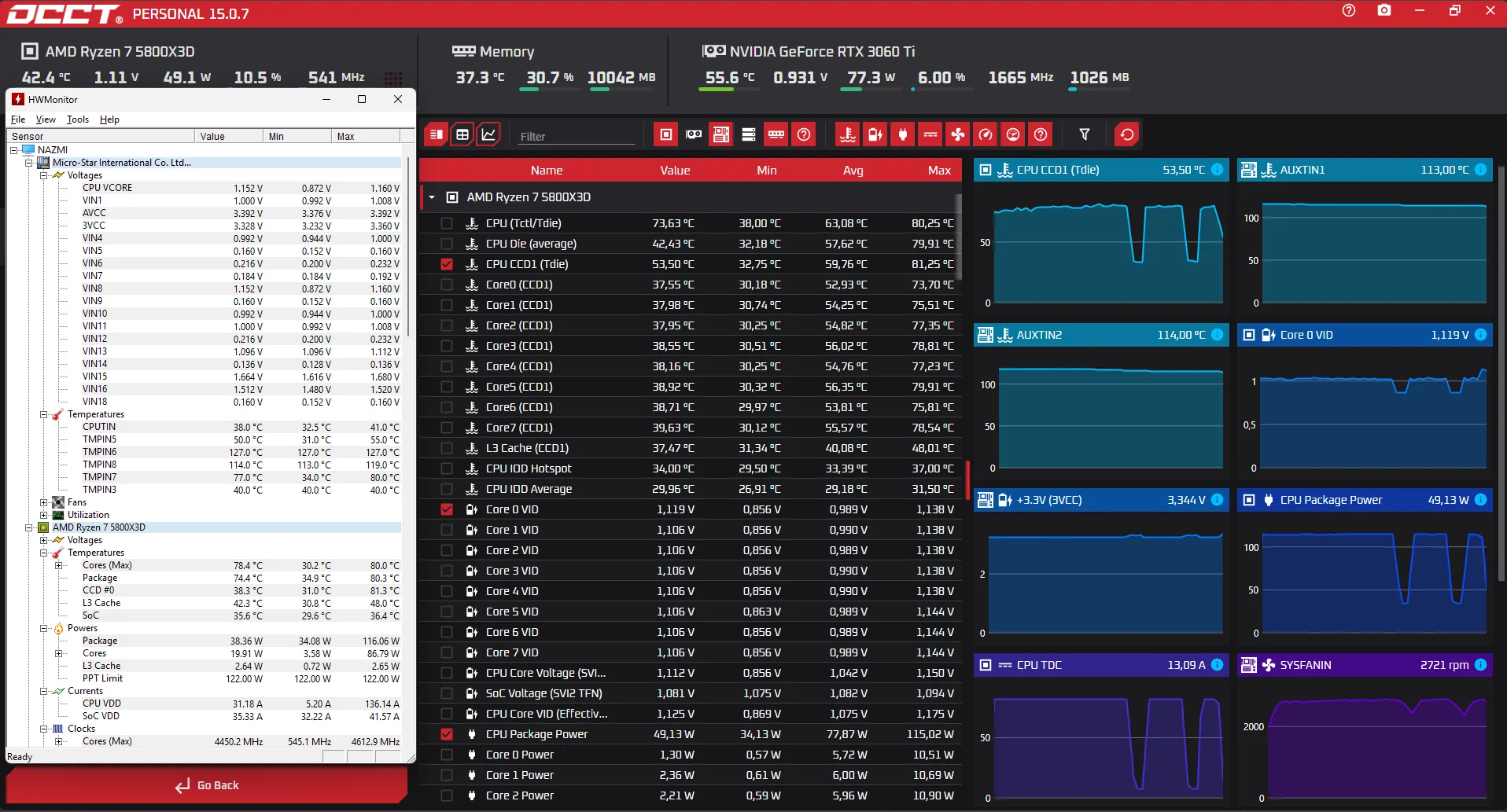Toggle the voltage sensor filter icon

click(x=875, y=134)
